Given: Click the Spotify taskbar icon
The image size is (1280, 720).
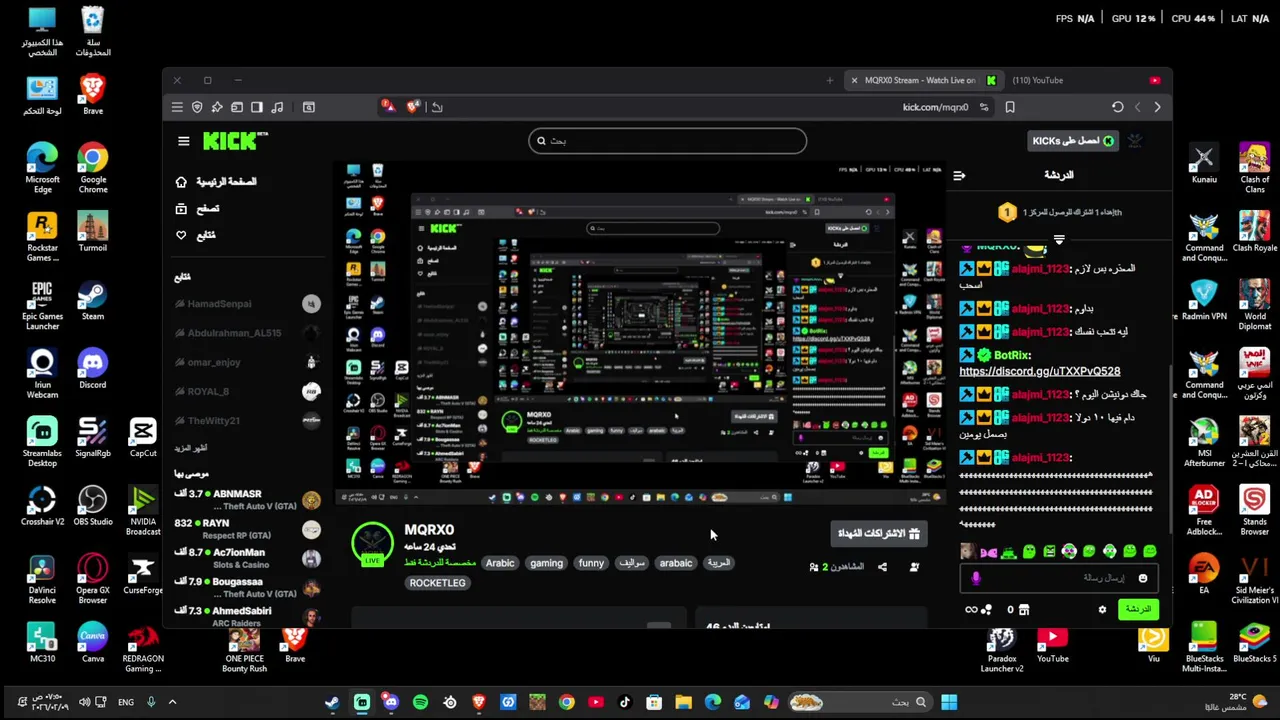Looking at the screenshot, I should [x=420, y=702].
